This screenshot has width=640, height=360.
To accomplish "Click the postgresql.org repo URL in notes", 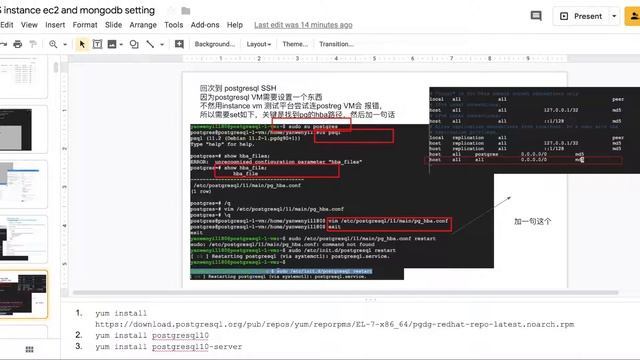I will 335,324.
